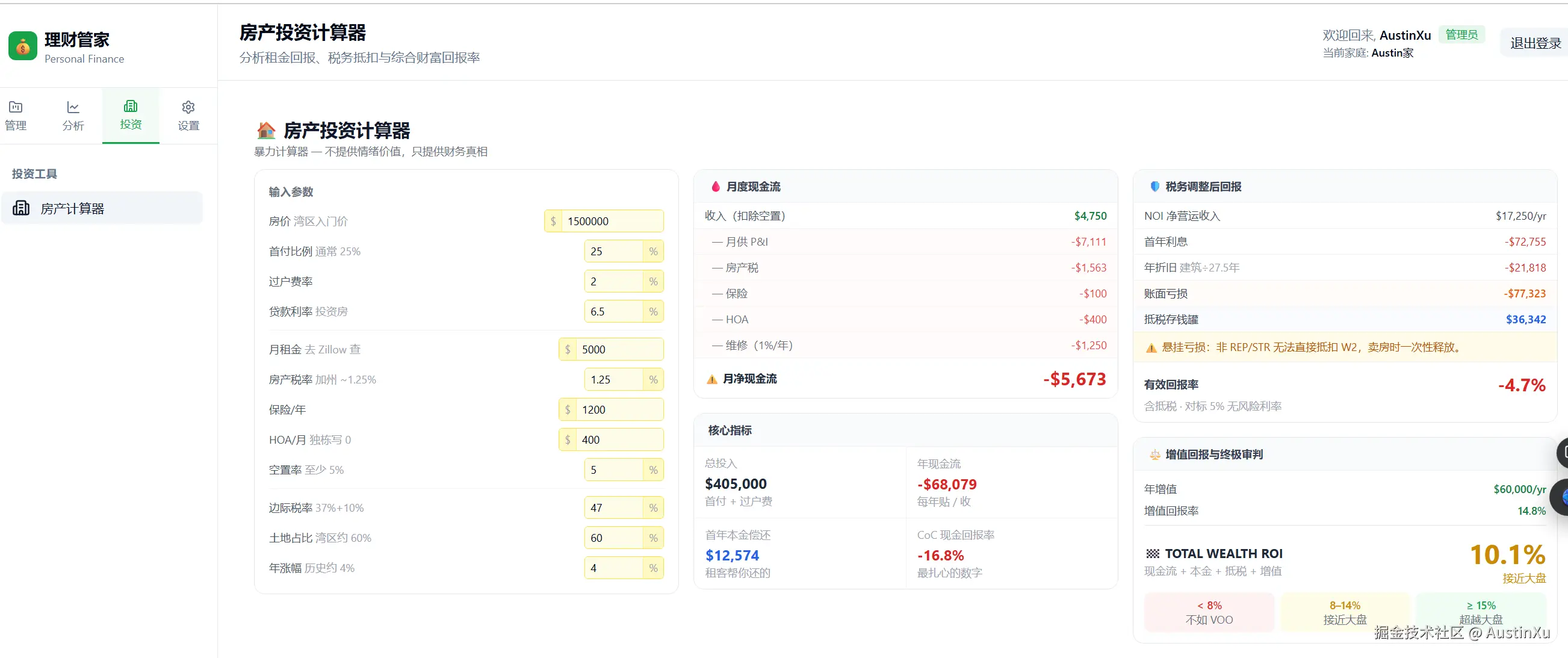1568x658 pixels.
Task: Focus the 贷款利率 input field
Action: (613, 311)
